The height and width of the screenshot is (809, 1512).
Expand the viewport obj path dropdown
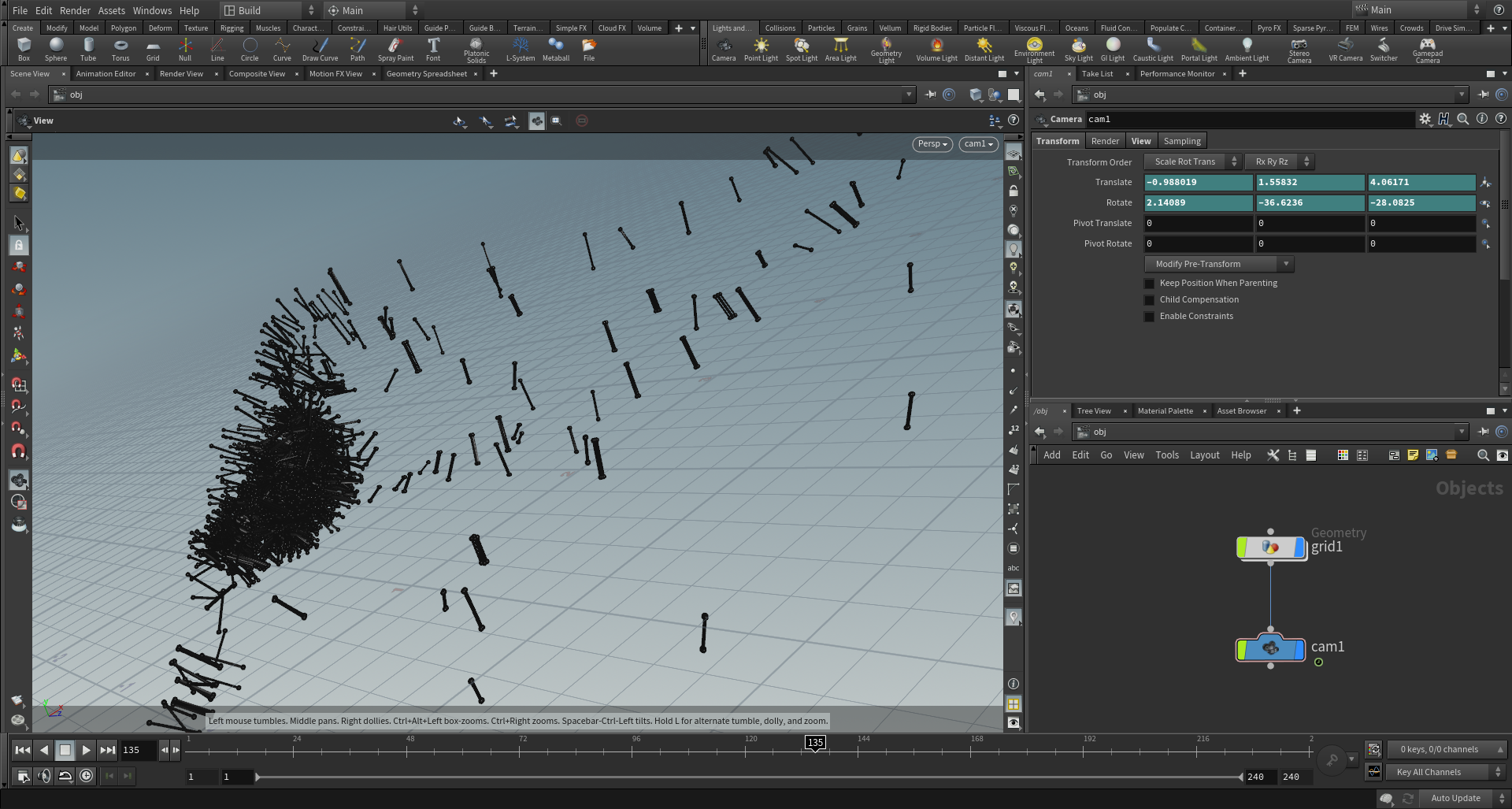[x=909, y=95]
